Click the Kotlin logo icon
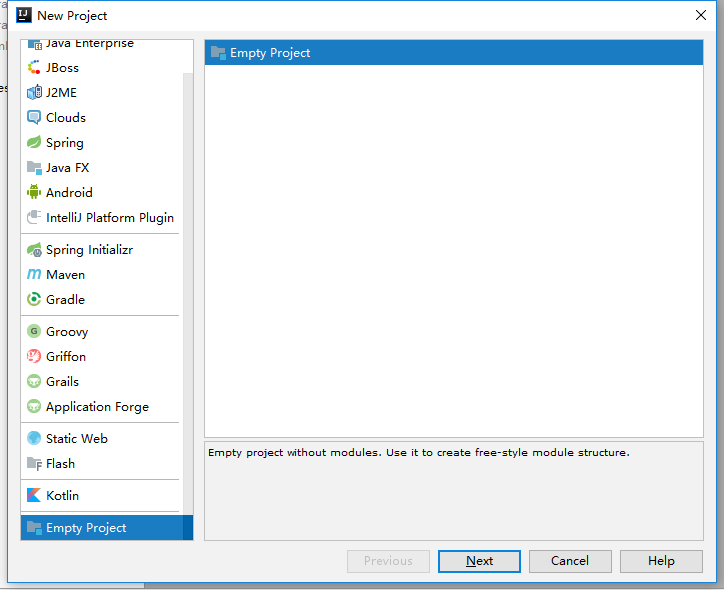The height and width of the screenshot is (590, 724). pos(34,495)
